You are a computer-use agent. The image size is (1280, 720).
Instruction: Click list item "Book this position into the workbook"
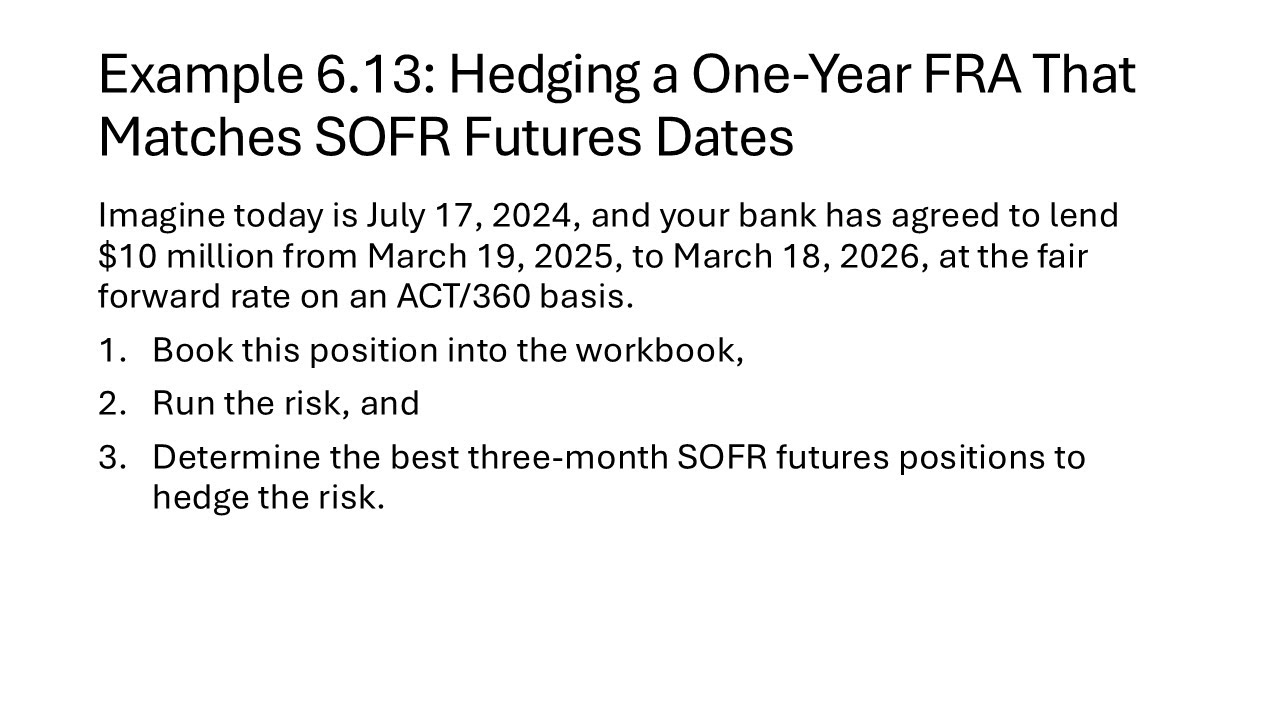(448, 351)
